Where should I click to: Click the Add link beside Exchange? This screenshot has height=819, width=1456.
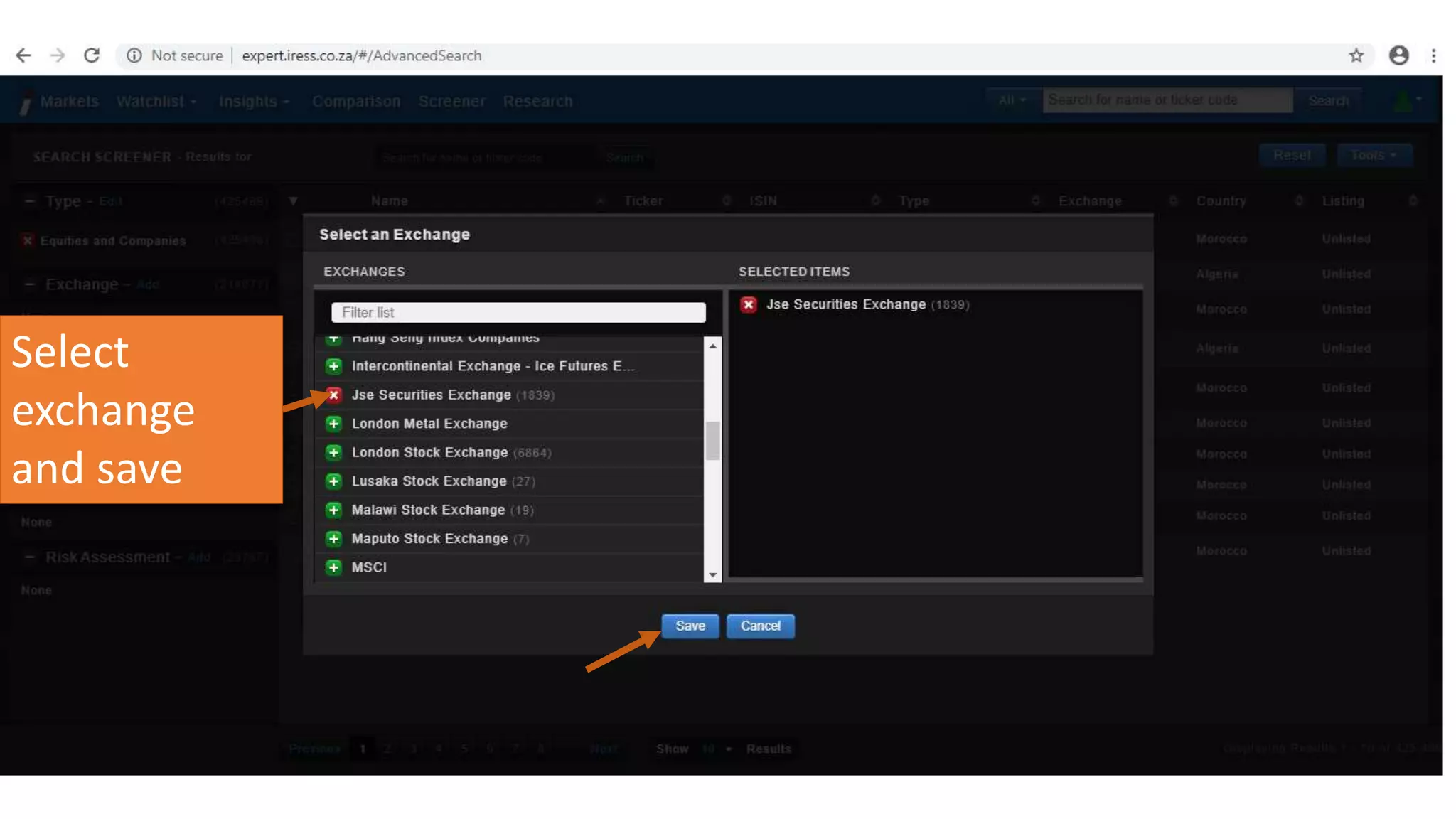pyautogui.click(x=148, y=284)
